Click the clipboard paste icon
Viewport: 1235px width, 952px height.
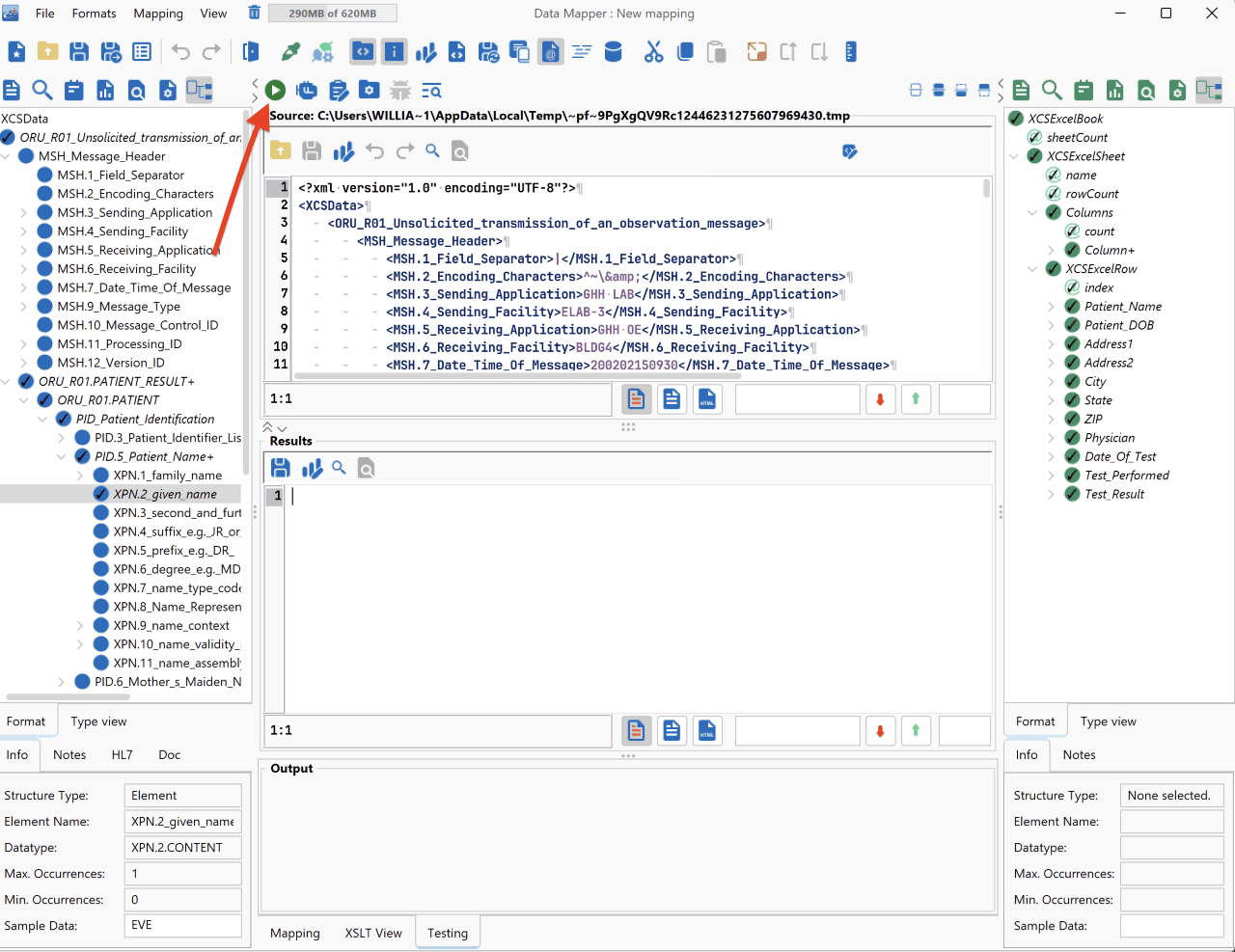(716, 52)
